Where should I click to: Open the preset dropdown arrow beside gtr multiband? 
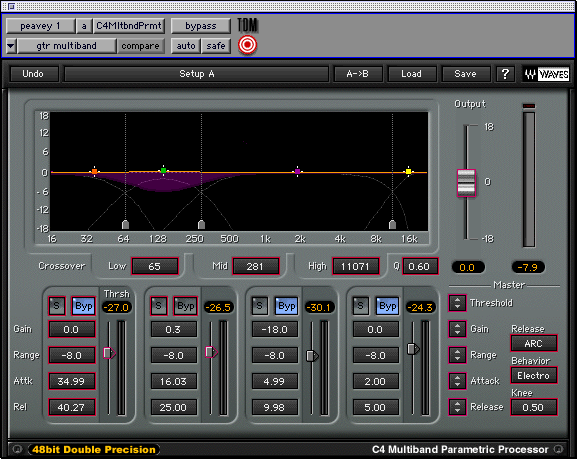[11, 46]
